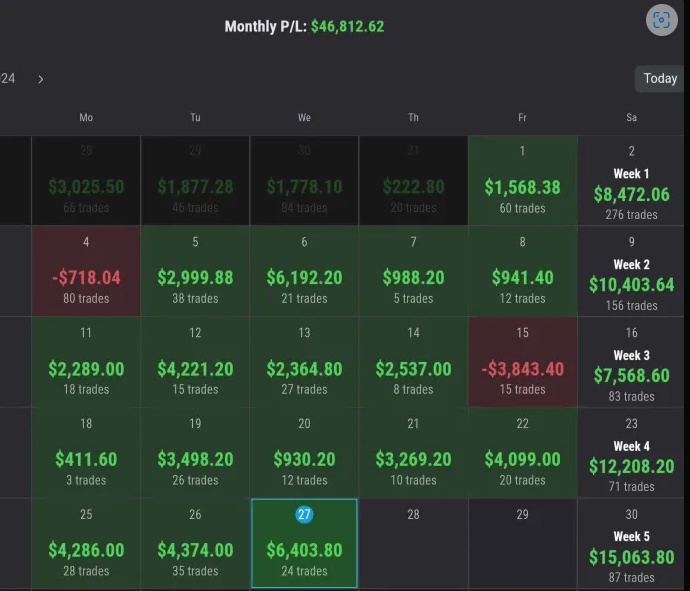This screenshot has height=591, width=690.
Task: Click the Fr weekday column header
Action: 522,117
